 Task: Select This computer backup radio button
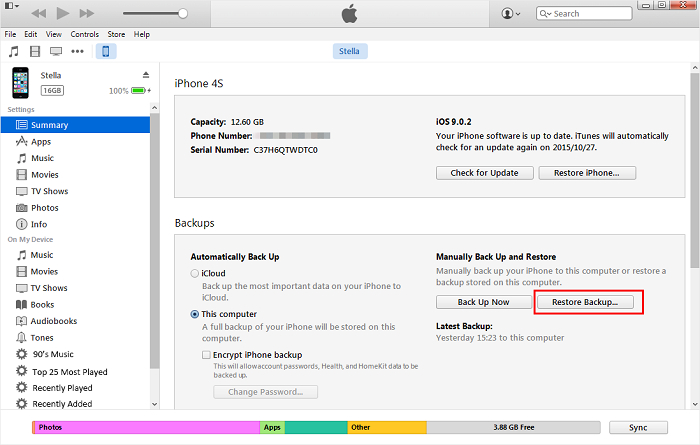pyautogui.click(x=195, y=314)
